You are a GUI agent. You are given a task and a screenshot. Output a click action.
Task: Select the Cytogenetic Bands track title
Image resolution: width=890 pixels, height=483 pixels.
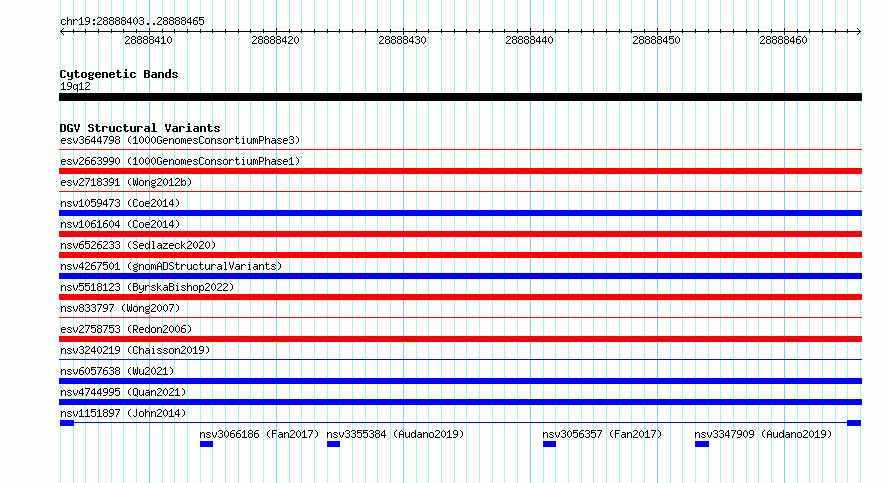119,74
